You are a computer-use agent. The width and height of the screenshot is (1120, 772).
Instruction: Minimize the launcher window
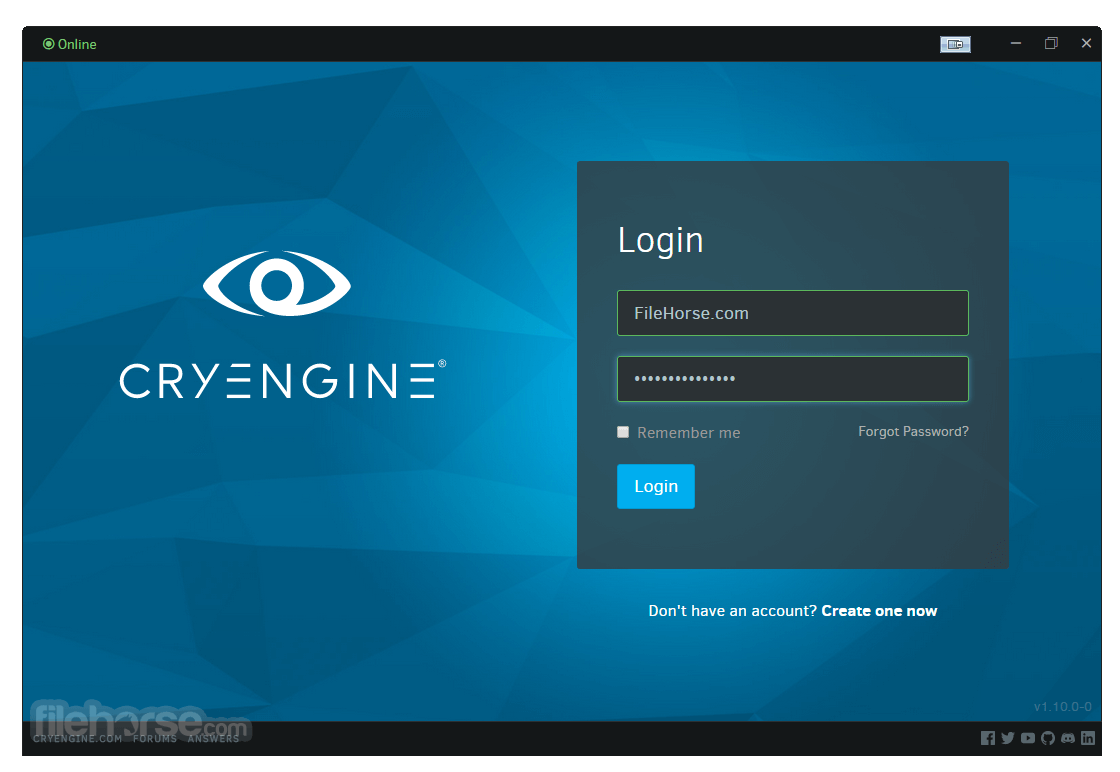(1015, 44)
